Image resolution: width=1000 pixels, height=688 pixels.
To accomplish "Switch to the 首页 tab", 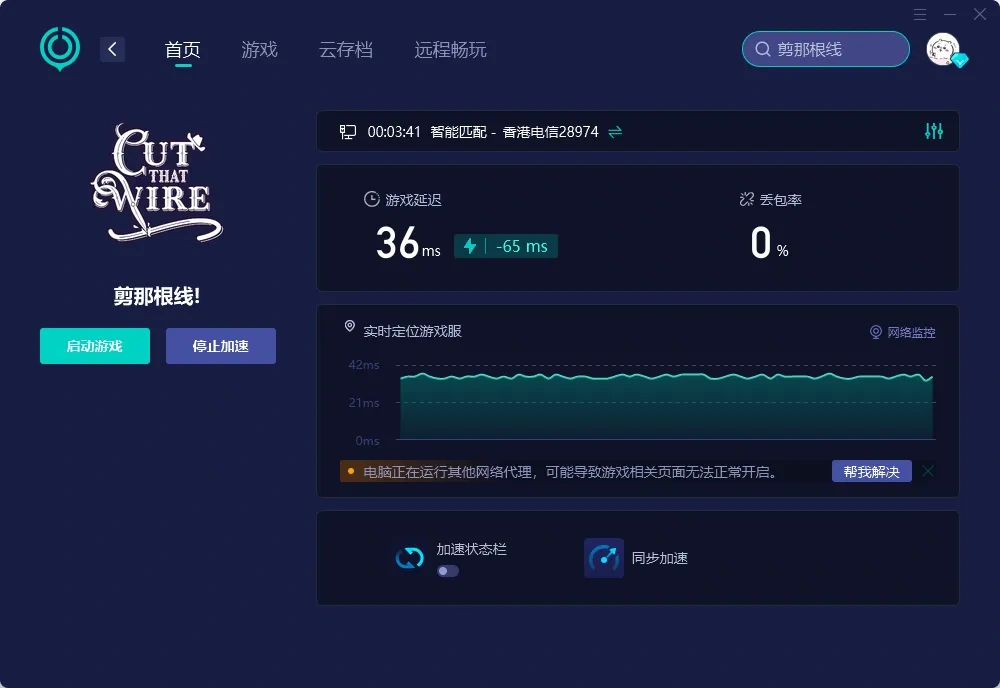I will pyautogui.click(x=183, y=49).
